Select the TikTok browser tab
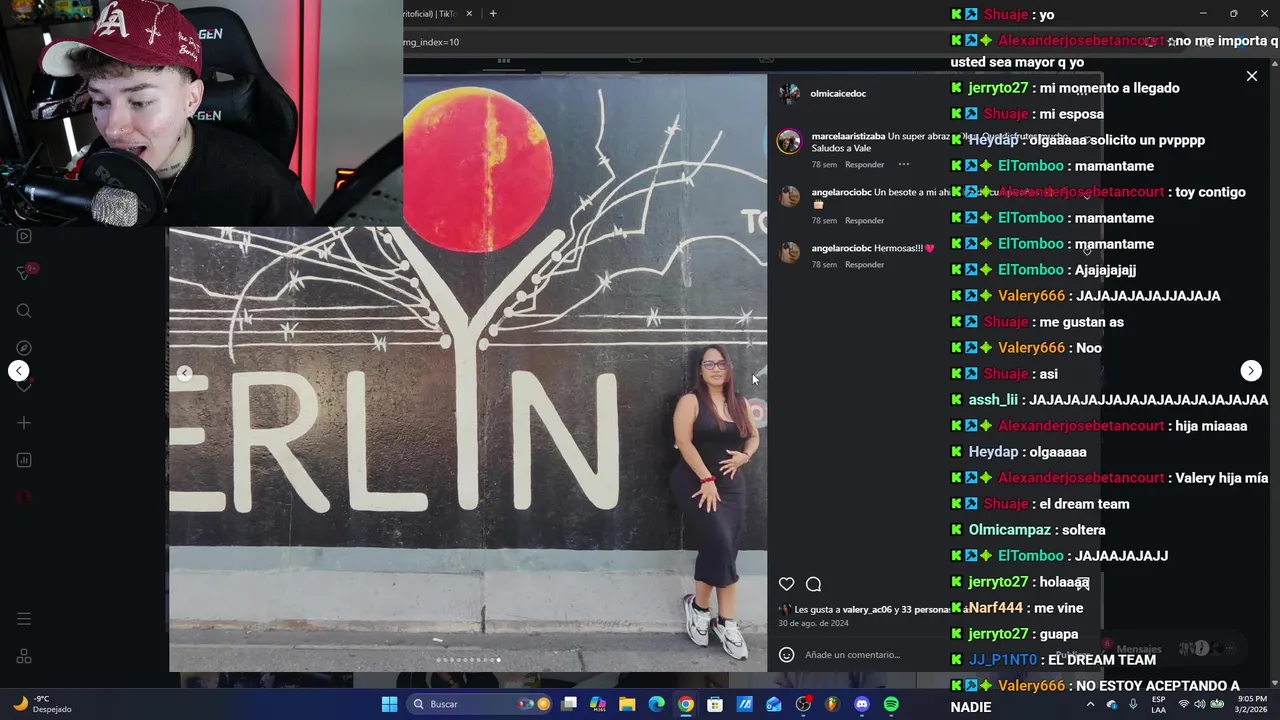 click(x=430, y=14)
